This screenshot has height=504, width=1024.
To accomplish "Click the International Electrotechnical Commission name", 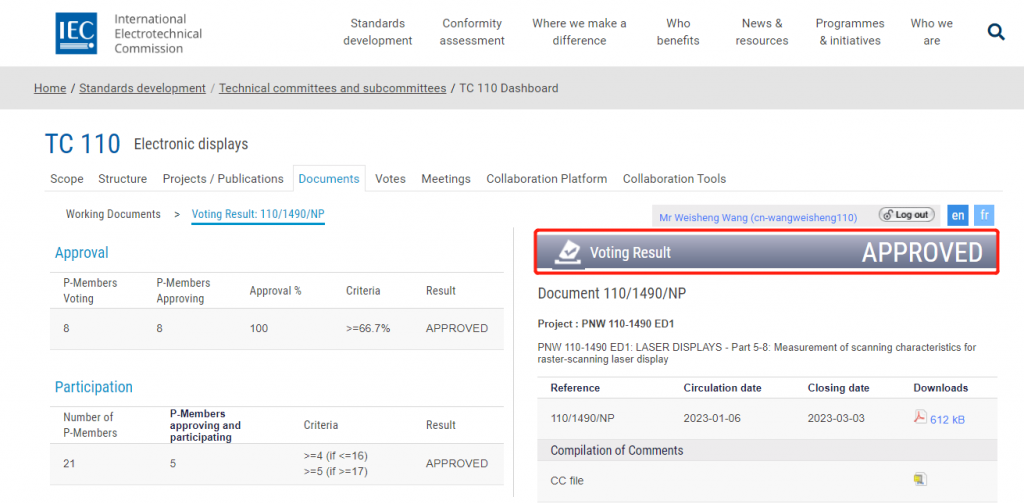I will pyautogui.click(x=158, y=33).
